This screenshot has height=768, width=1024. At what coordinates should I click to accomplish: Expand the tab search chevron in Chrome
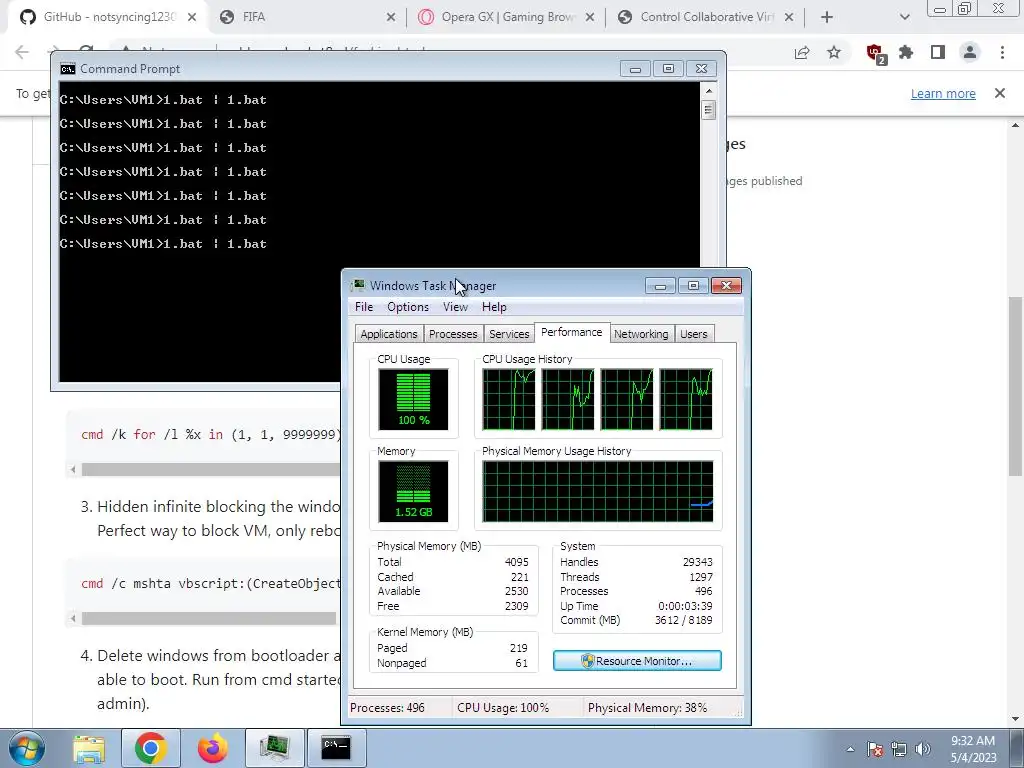[904, 18]
